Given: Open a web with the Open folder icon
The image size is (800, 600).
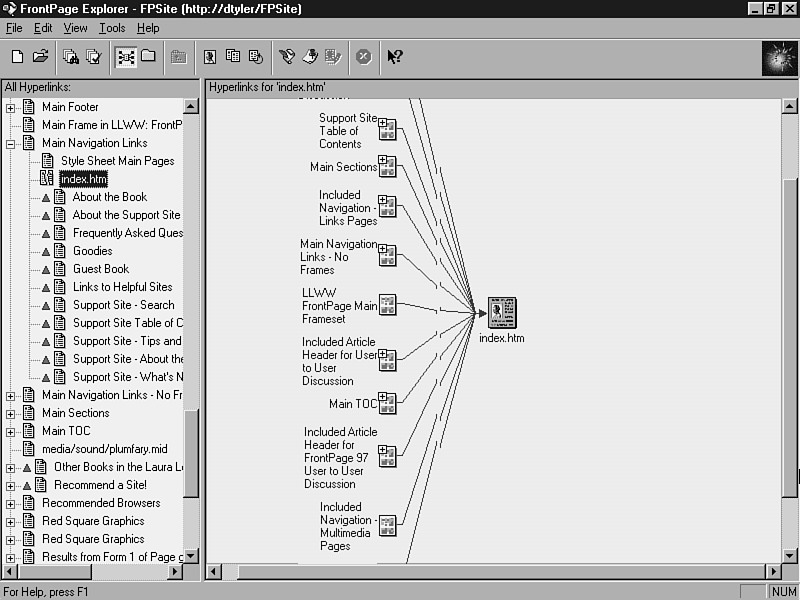Looking at the screenshot, I should pos(41,57).
